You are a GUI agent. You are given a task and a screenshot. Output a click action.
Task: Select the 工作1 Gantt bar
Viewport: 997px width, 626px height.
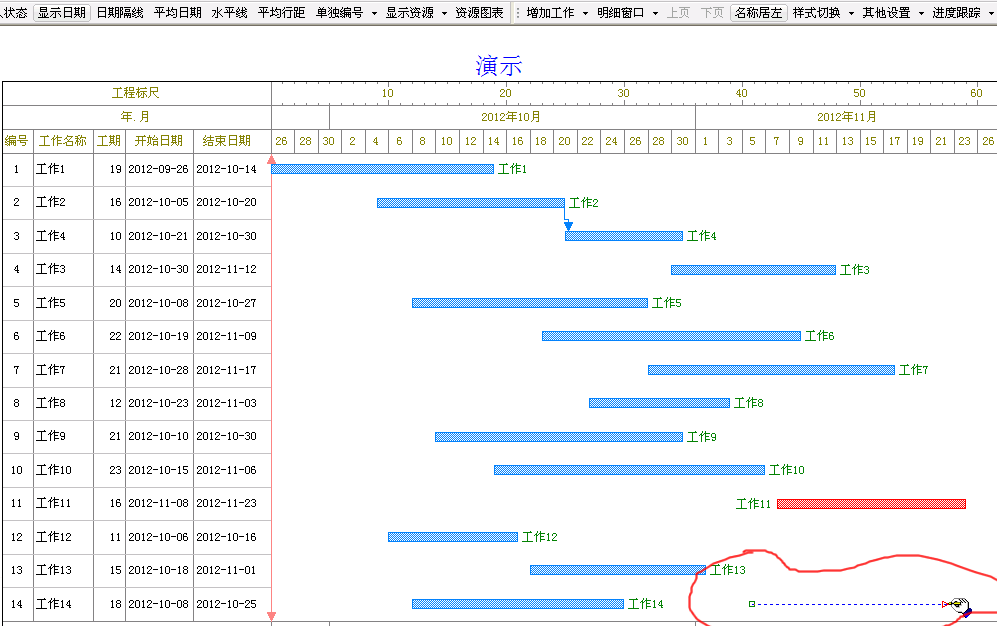[382, 169]
